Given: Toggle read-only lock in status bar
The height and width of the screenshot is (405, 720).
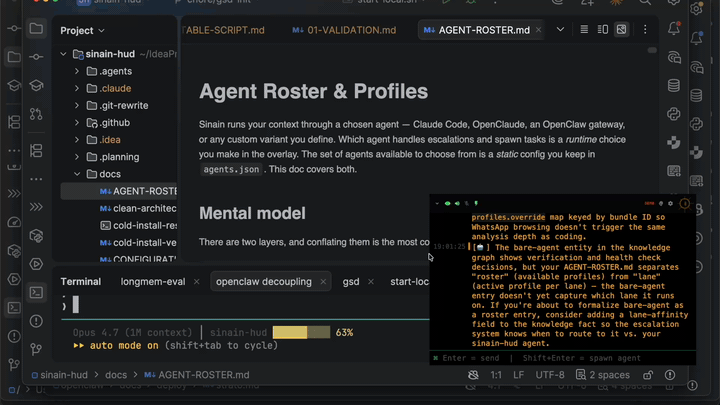Looking at the screenshot, I should click(647, 375).
